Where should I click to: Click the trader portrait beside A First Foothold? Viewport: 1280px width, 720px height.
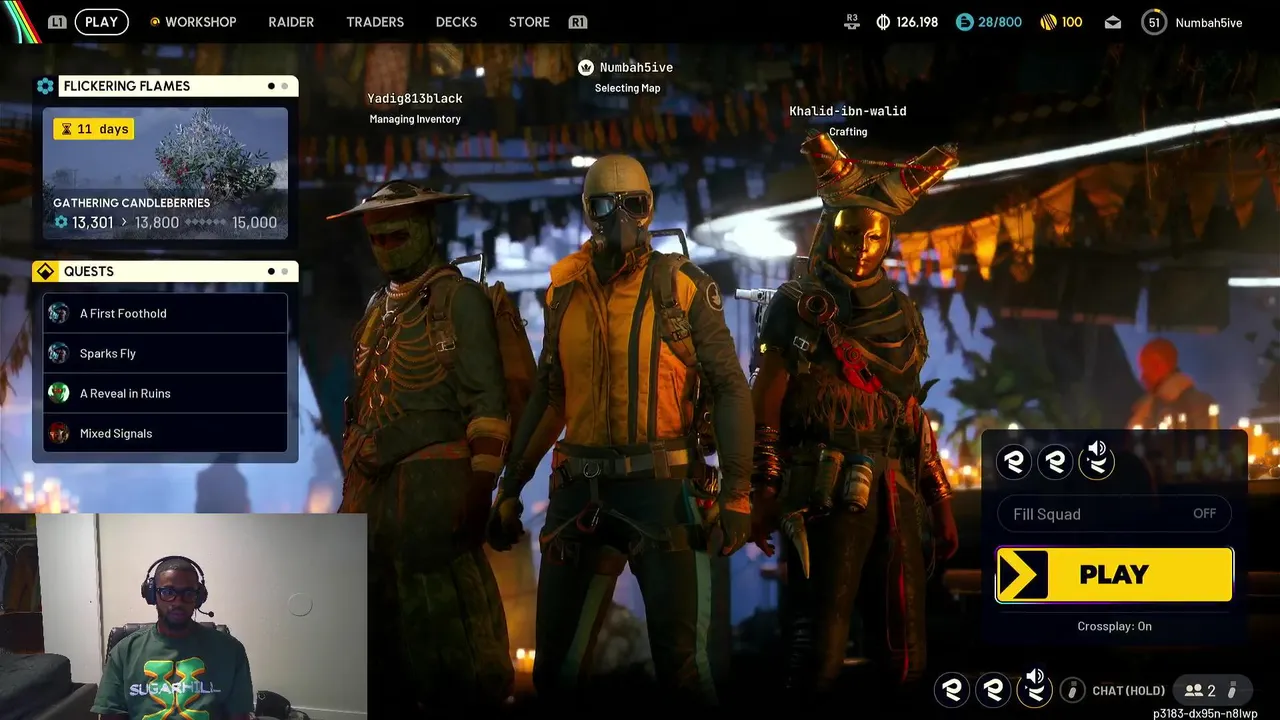59,313
